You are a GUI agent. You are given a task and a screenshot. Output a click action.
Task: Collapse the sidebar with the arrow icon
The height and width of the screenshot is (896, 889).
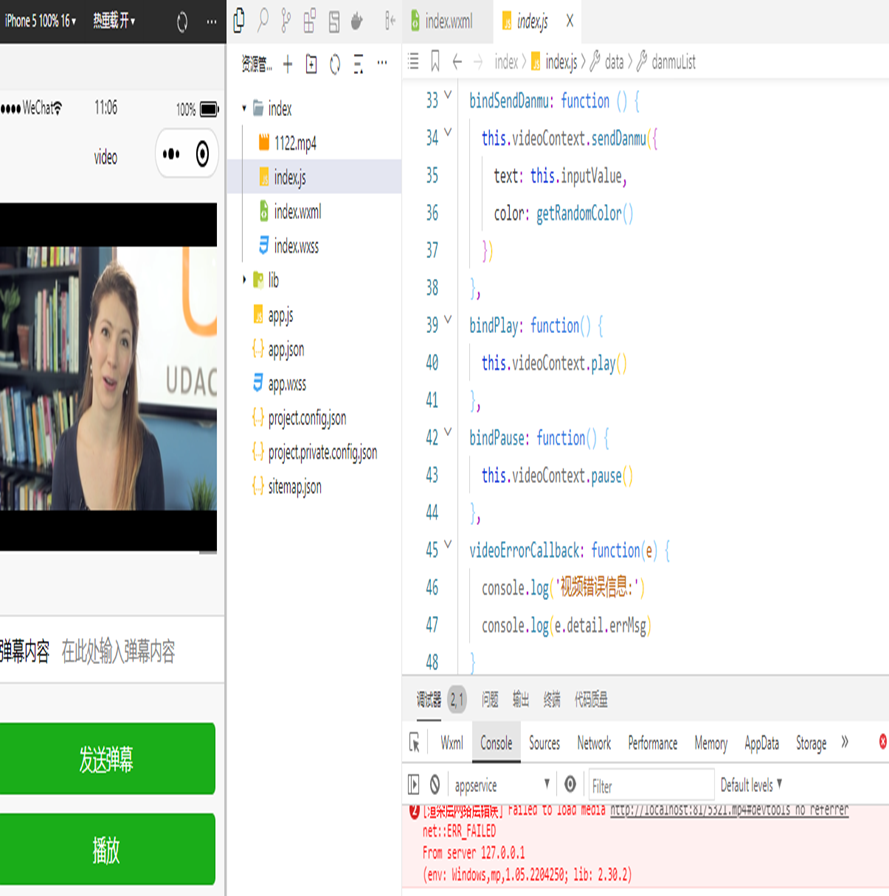[x=390, y=21]
